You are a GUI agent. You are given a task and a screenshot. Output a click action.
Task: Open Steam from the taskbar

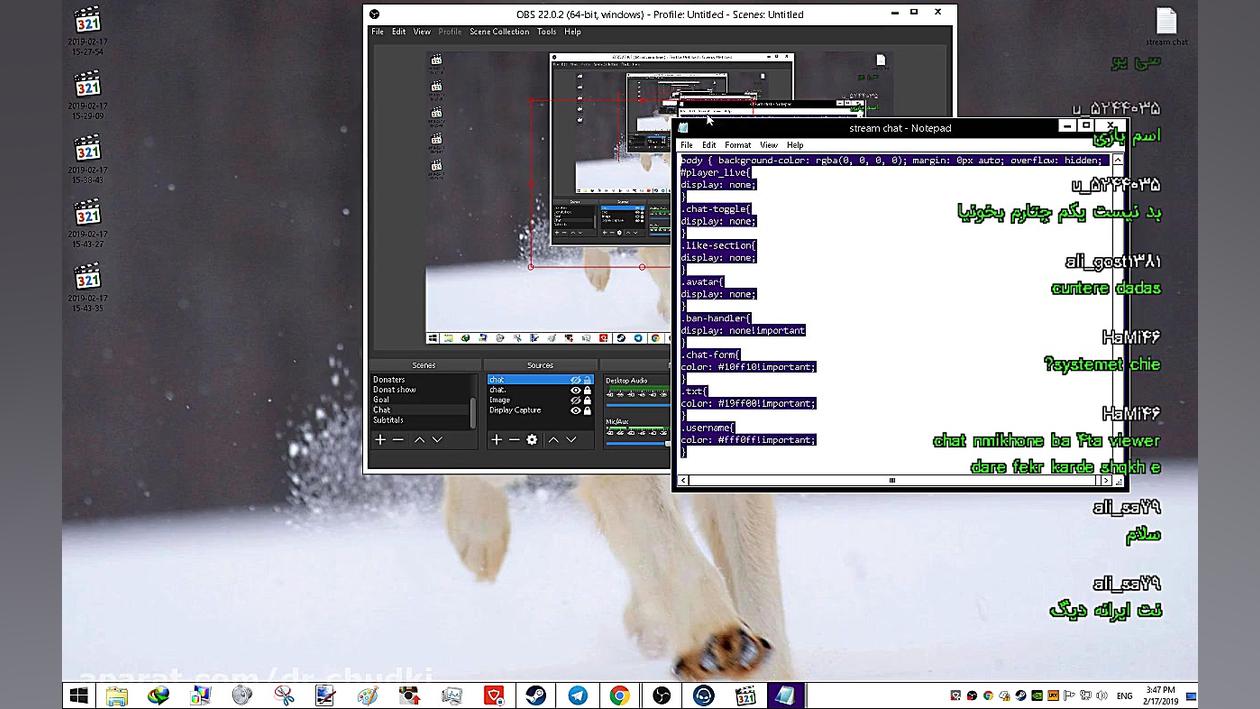click(536, 695)
